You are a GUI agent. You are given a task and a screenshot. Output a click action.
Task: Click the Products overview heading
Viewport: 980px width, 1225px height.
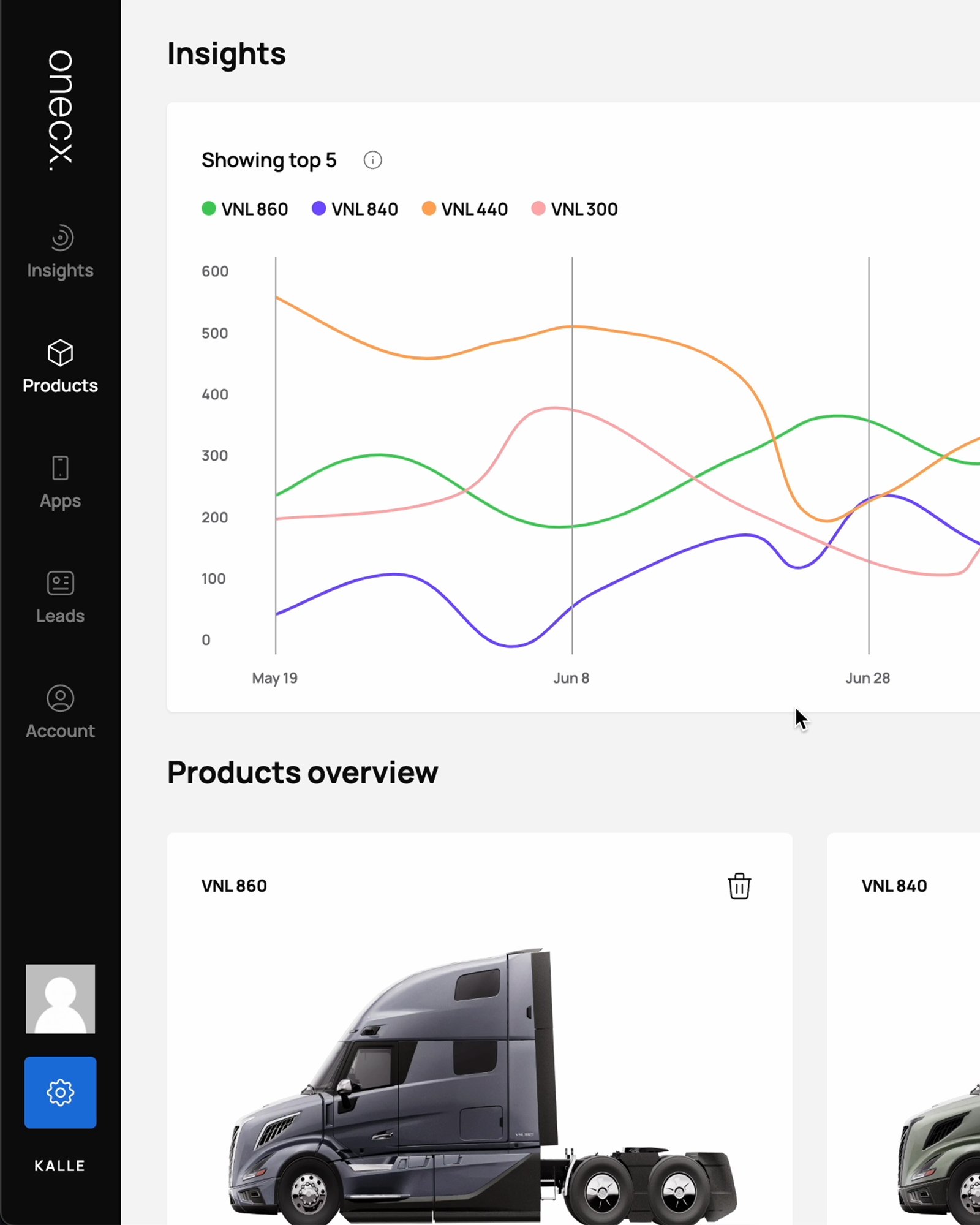(x=303, y=772)
